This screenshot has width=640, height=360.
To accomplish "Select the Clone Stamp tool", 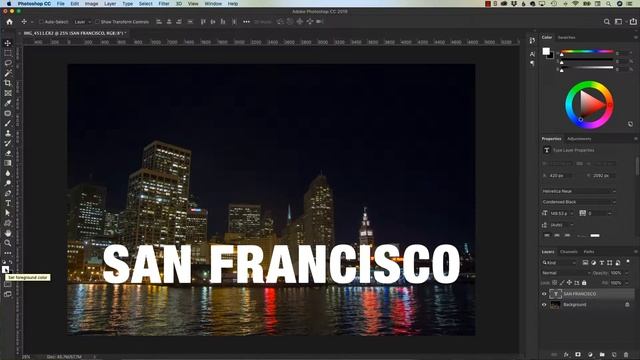I will (8, 133).
